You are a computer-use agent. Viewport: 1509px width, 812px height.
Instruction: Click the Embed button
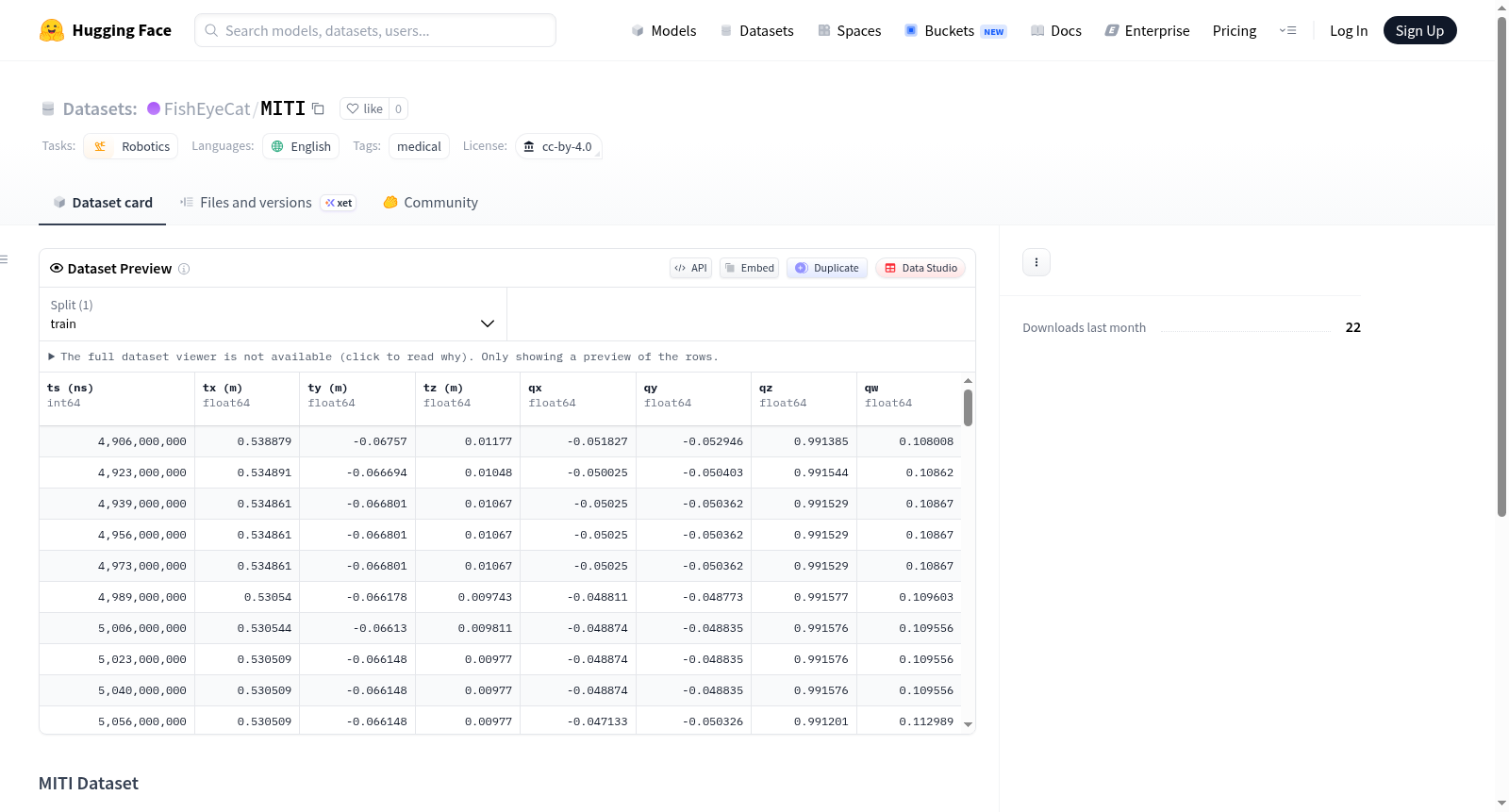pyautogui.click(x=750, y=268)
